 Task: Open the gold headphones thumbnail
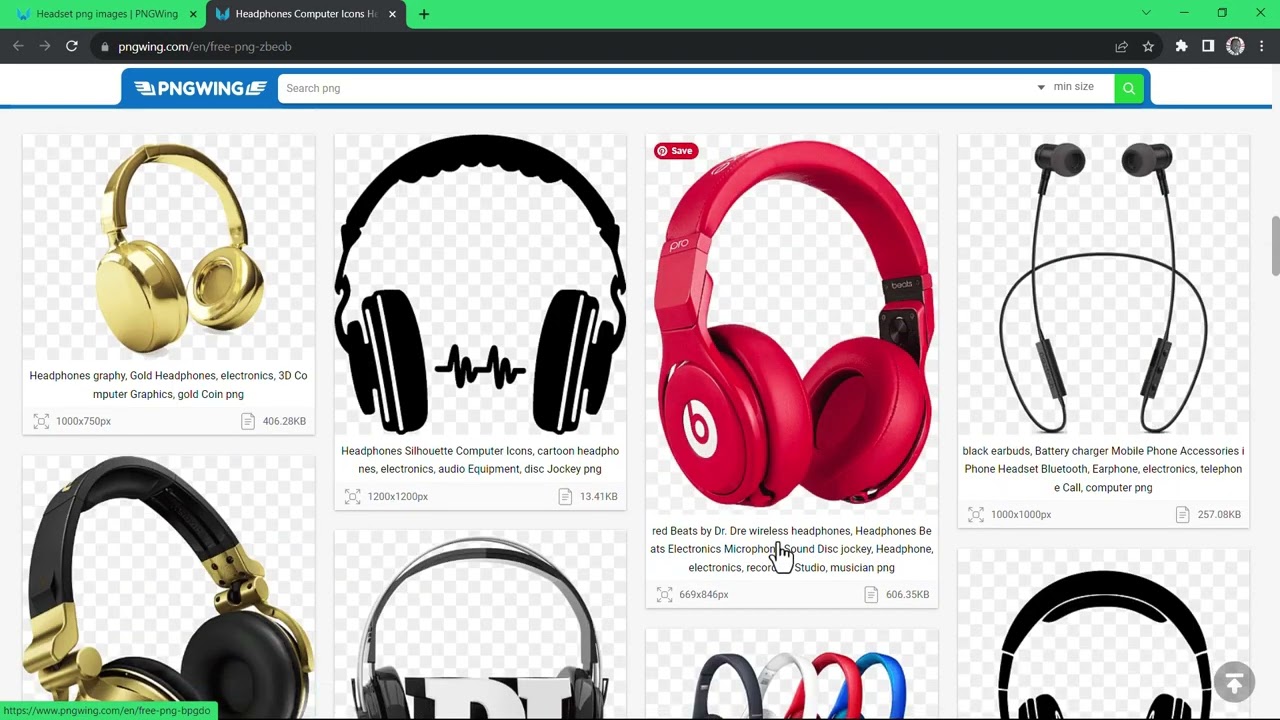169,247
